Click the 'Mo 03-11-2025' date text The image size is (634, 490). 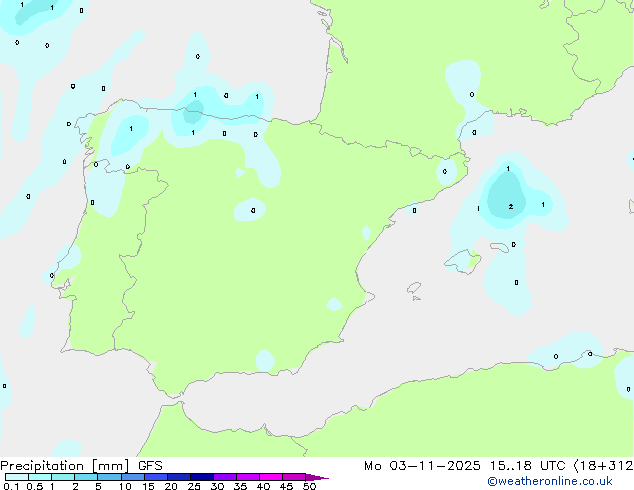point(422,466)
